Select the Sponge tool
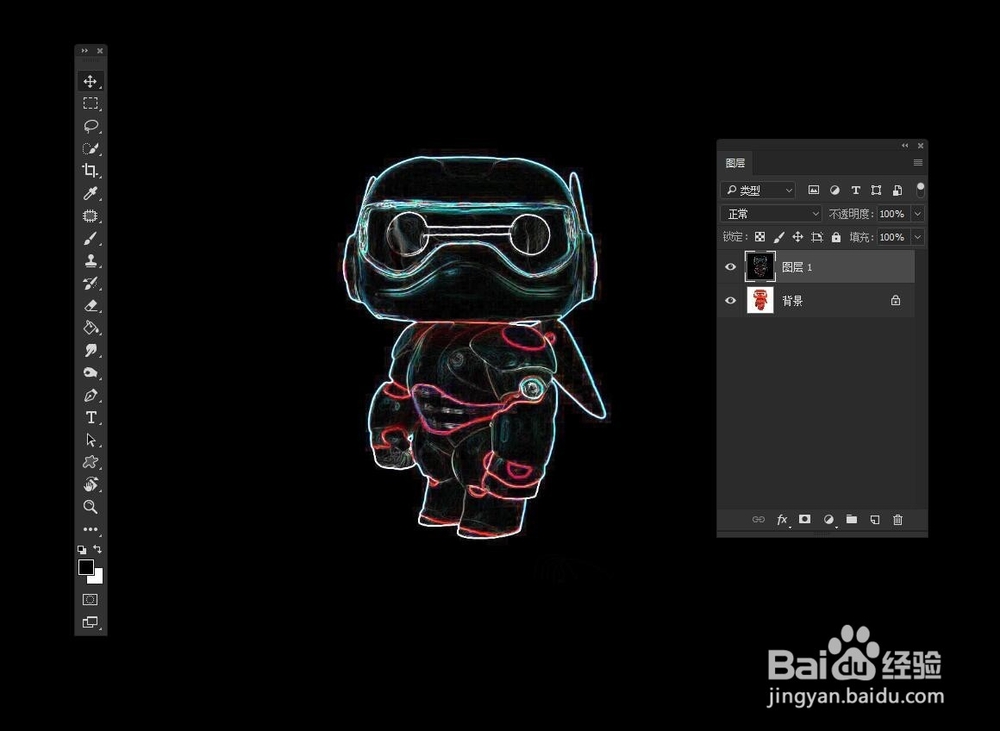 [90, 373]
